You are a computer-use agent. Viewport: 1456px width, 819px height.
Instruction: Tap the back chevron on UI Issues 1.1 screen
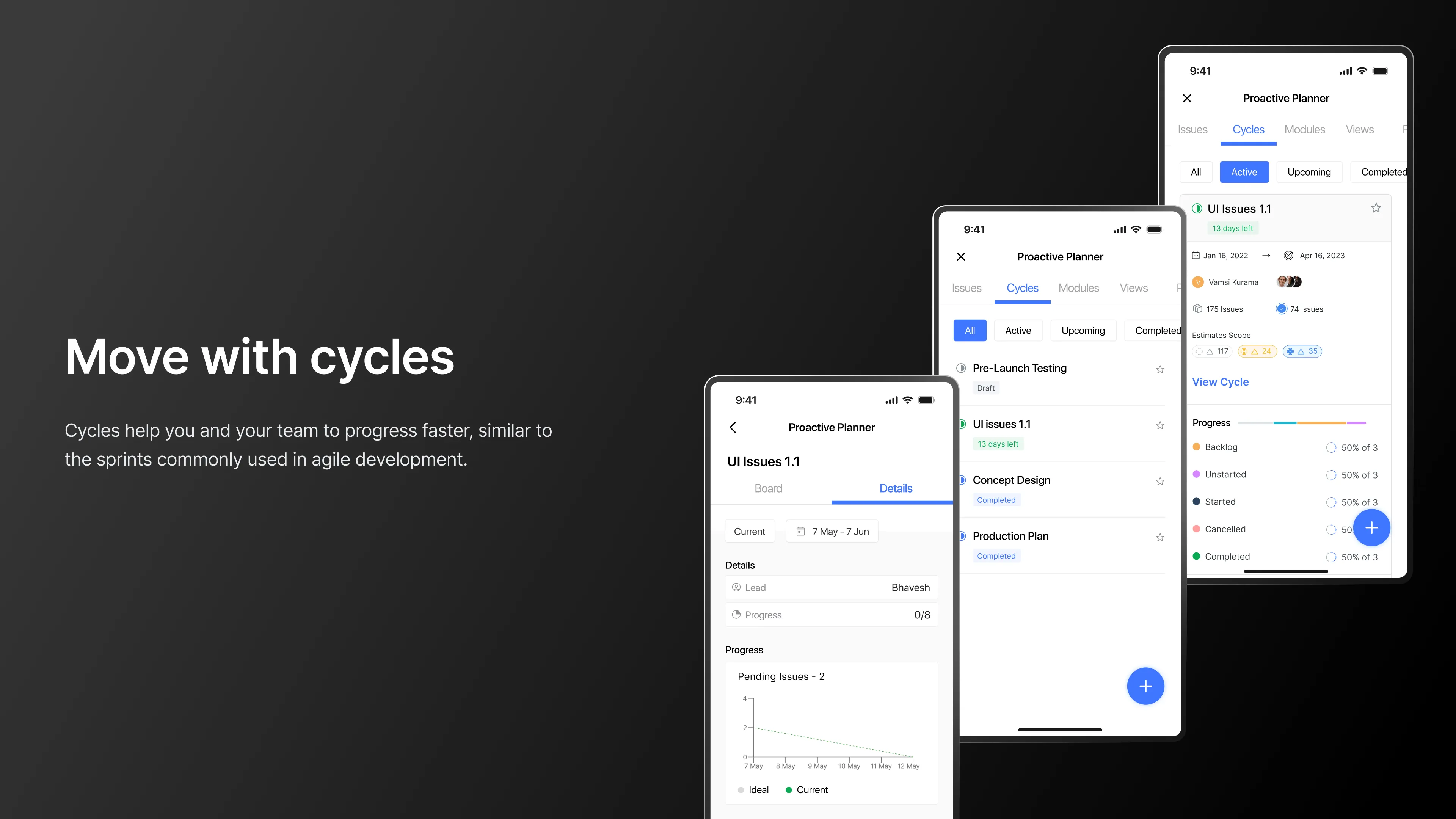pos(733,427)
